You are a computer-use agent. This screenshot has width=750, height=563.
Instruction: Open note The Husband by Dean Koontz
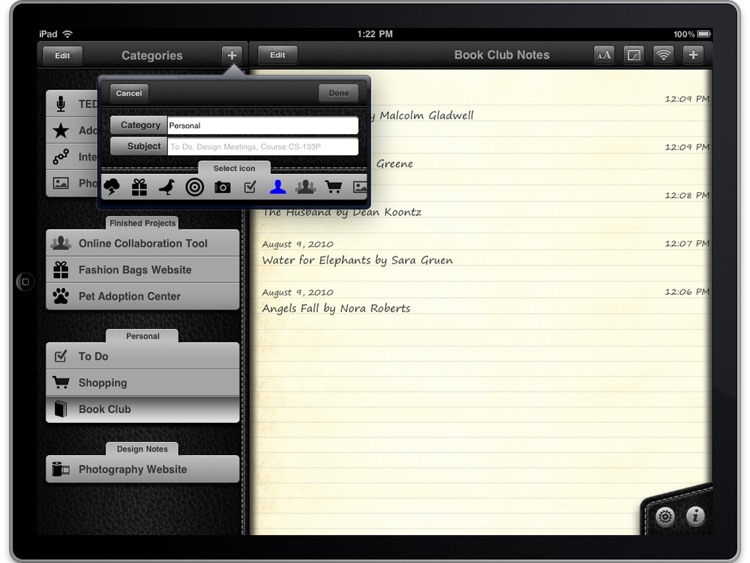point(342,212)
